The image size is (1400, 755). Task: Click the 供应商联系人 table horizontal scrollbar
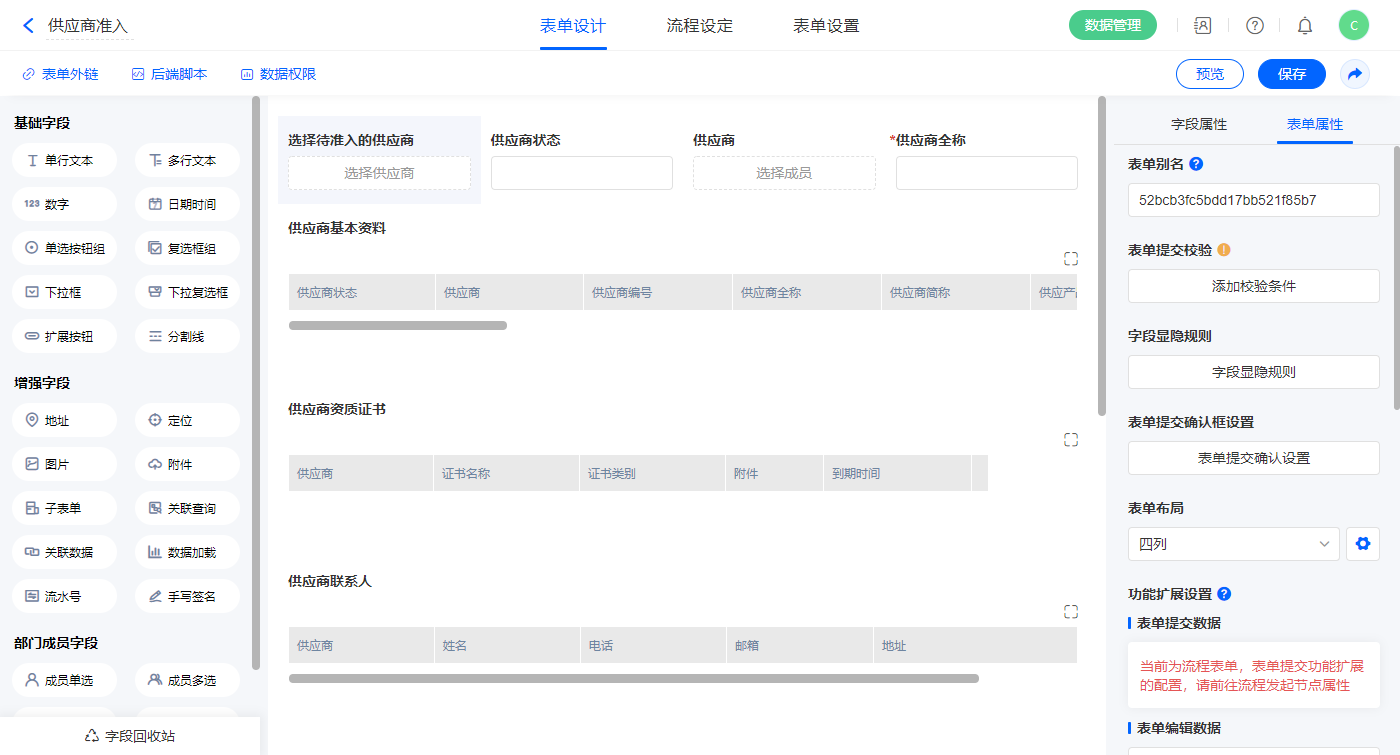(x=633, y=679)
